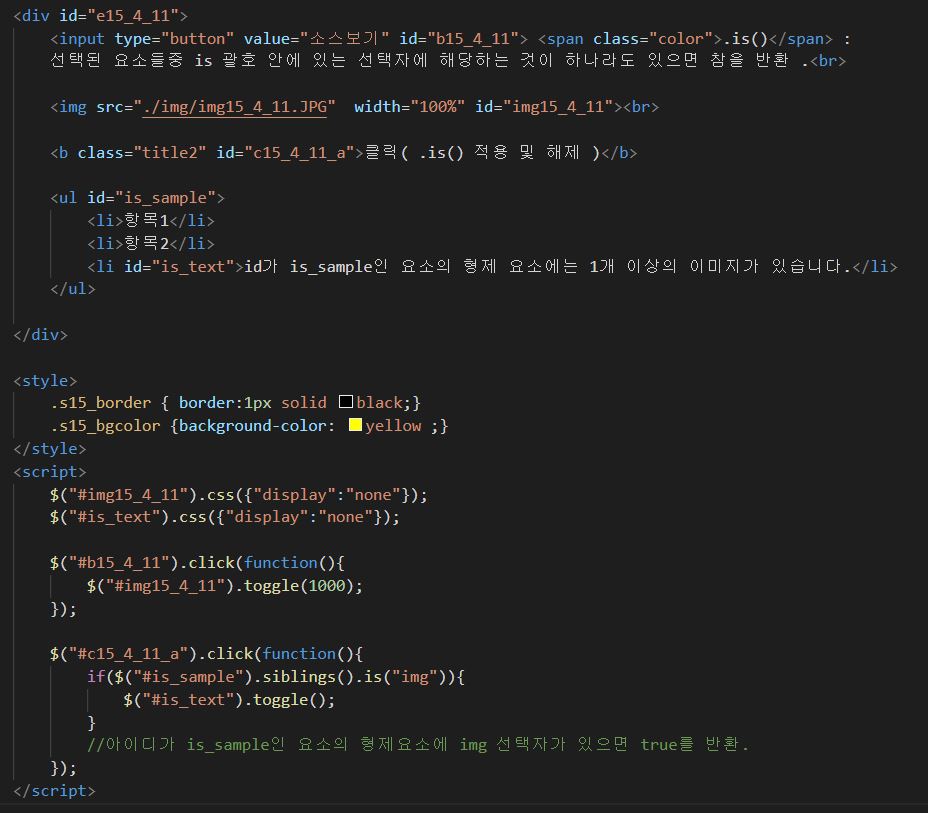Click the closing </style> tag
928x813 pixels.
tap(50, 449)
